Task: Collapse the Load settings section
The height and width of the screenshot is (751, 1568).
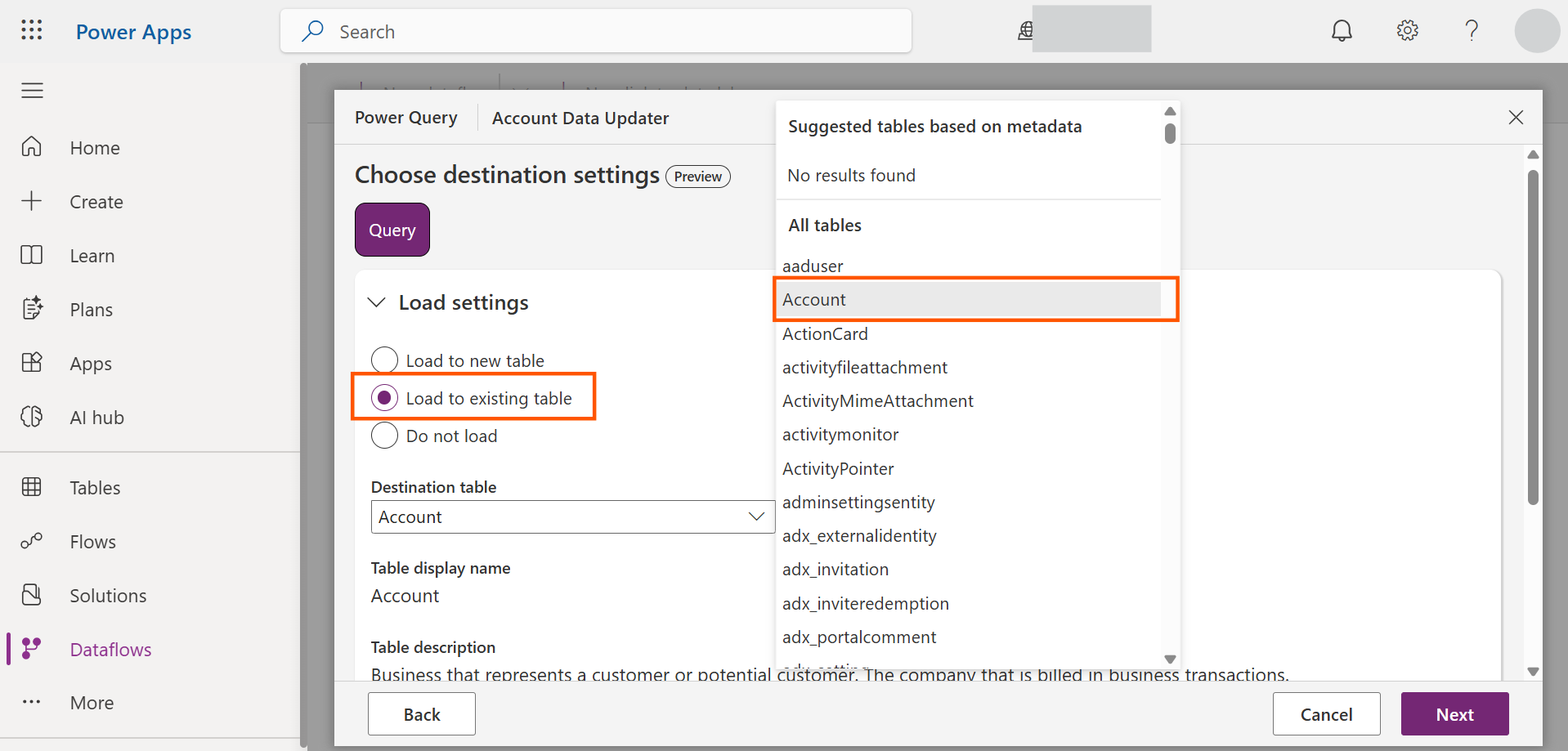Action: click(377, 302)
